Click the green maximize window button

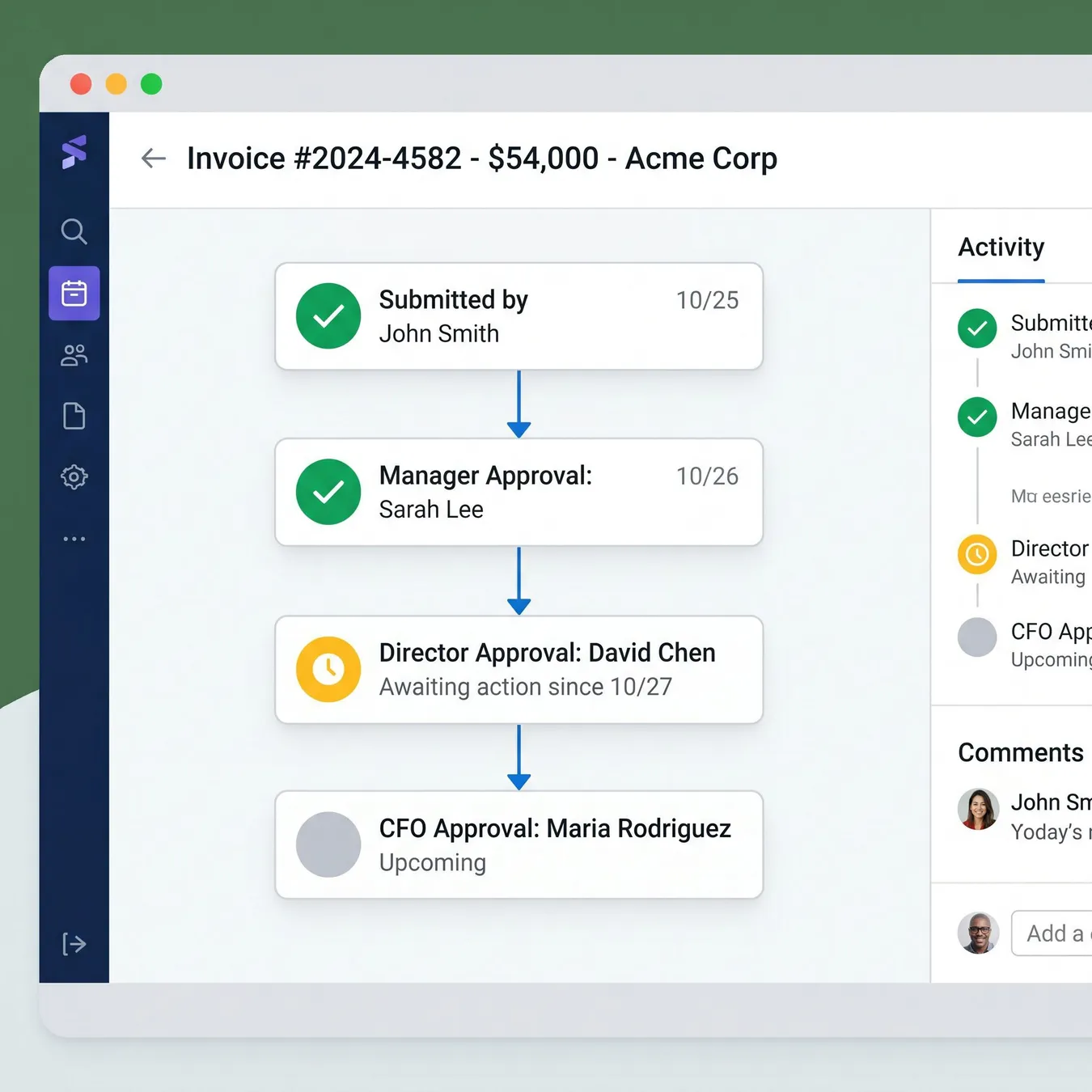click(x=151, y=84)
